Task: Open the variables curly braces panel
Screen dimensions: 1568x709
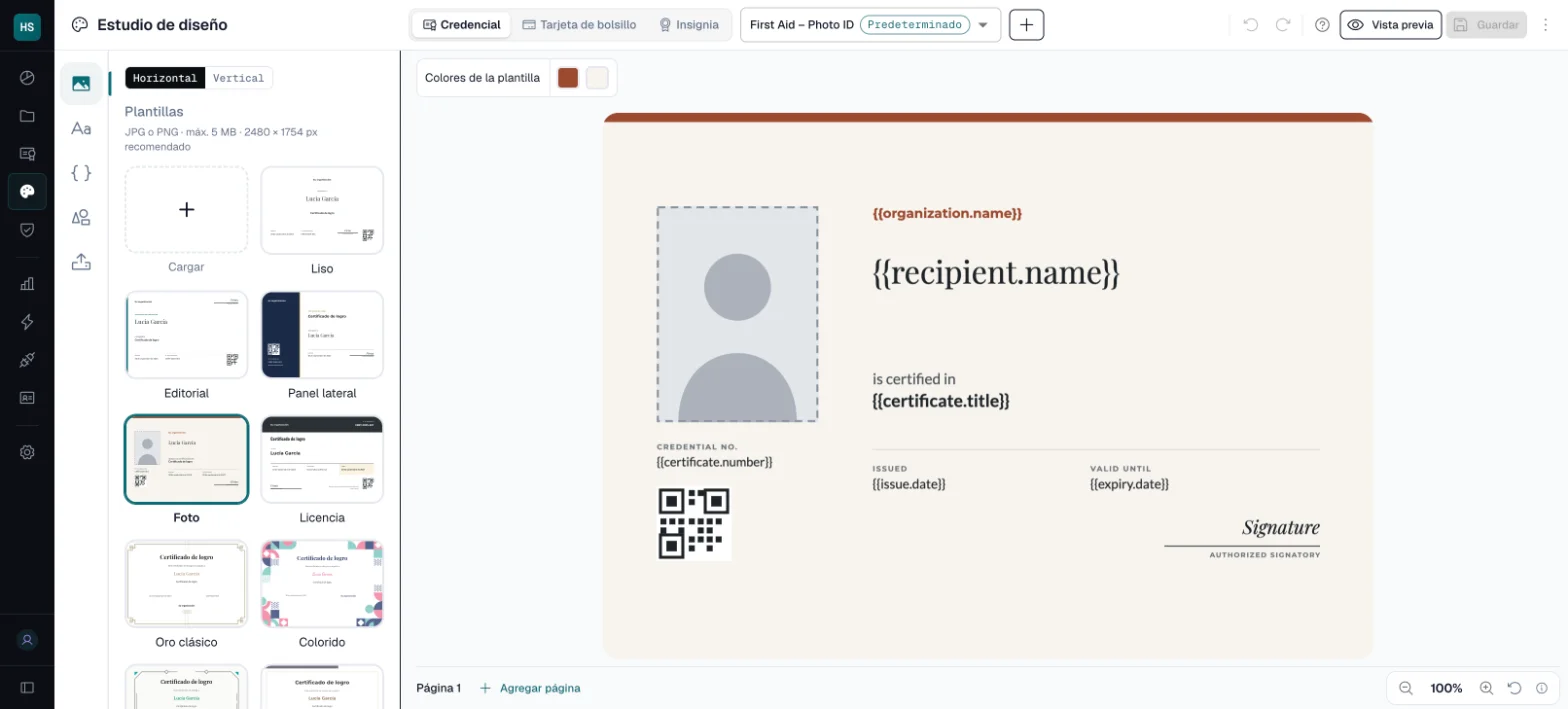Action: pos(81,173)
